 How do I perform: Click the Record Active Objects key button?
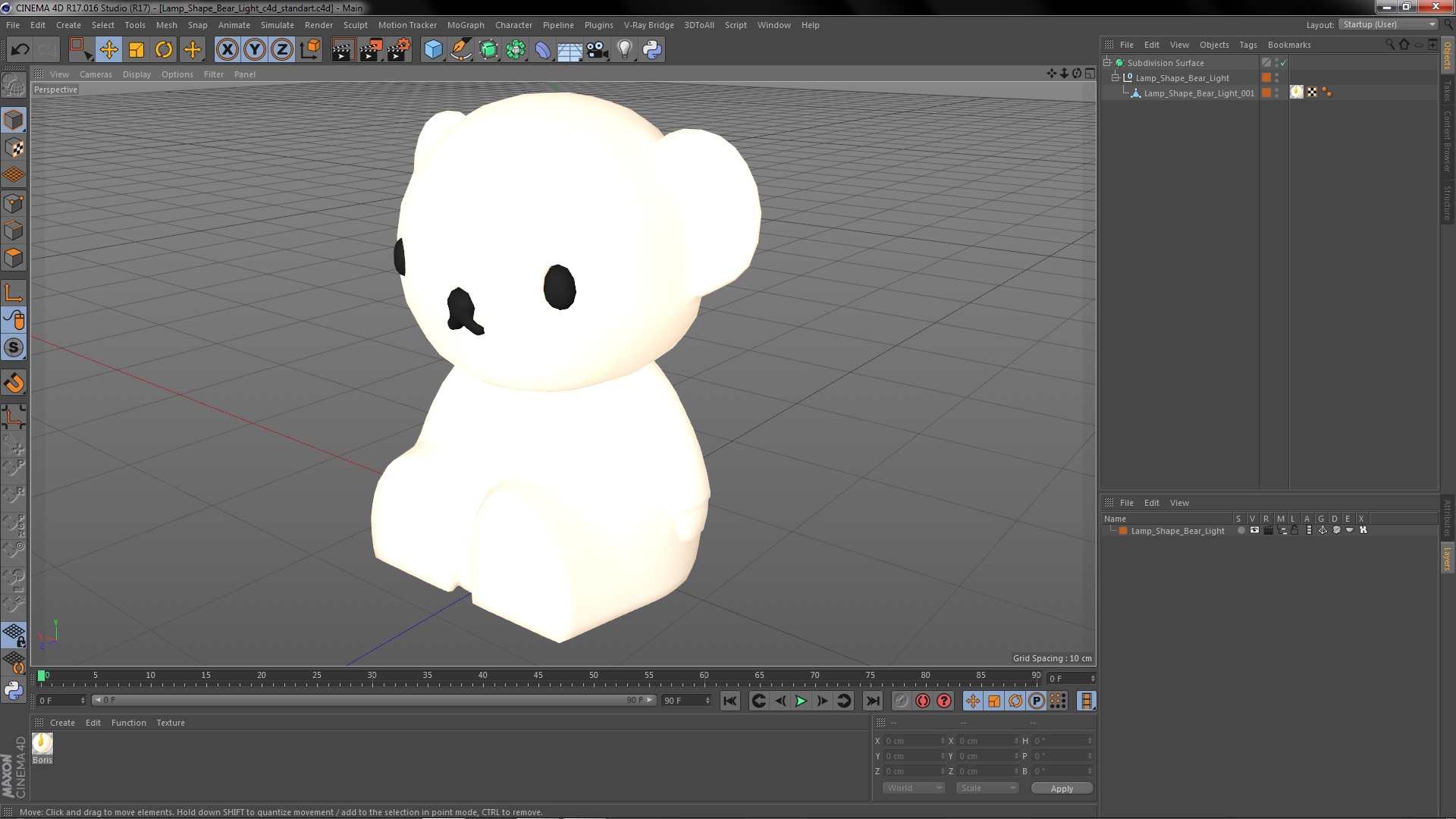click(901, 701)
